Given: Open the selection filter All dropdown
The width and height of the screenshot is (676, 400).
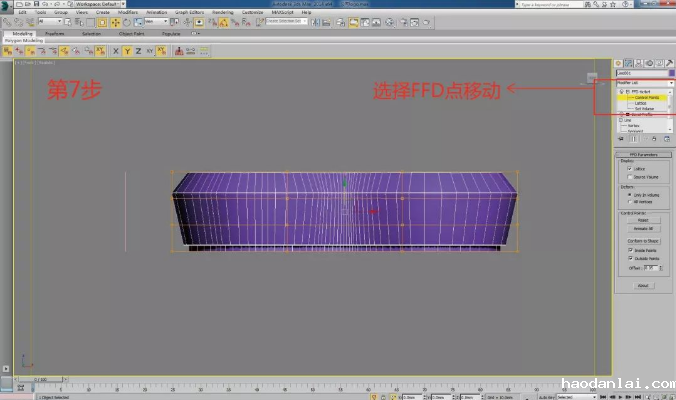Looking at the screenshot, I should click(x=50, y=21).
